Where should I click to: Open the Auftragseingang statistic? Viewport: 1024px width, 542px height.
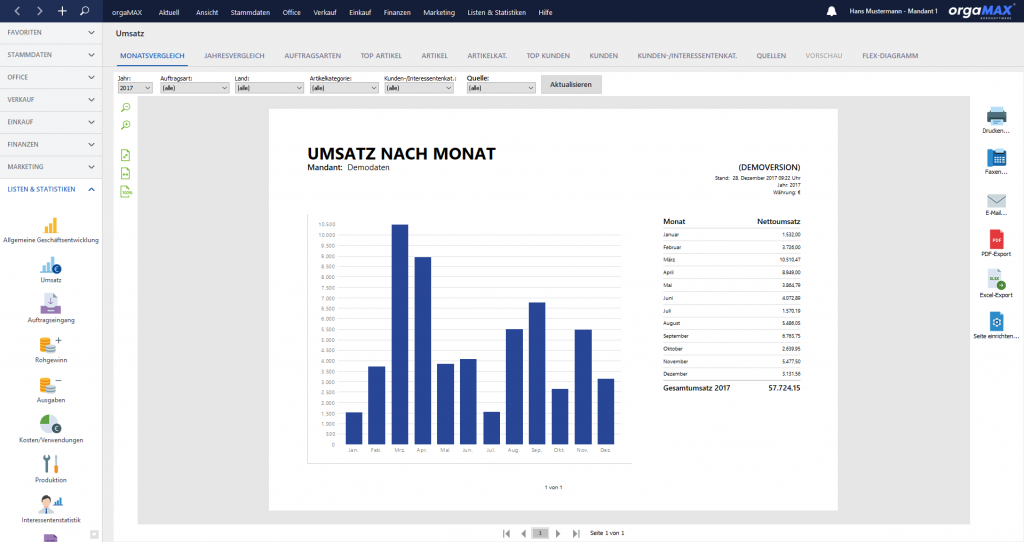point(51,308)
